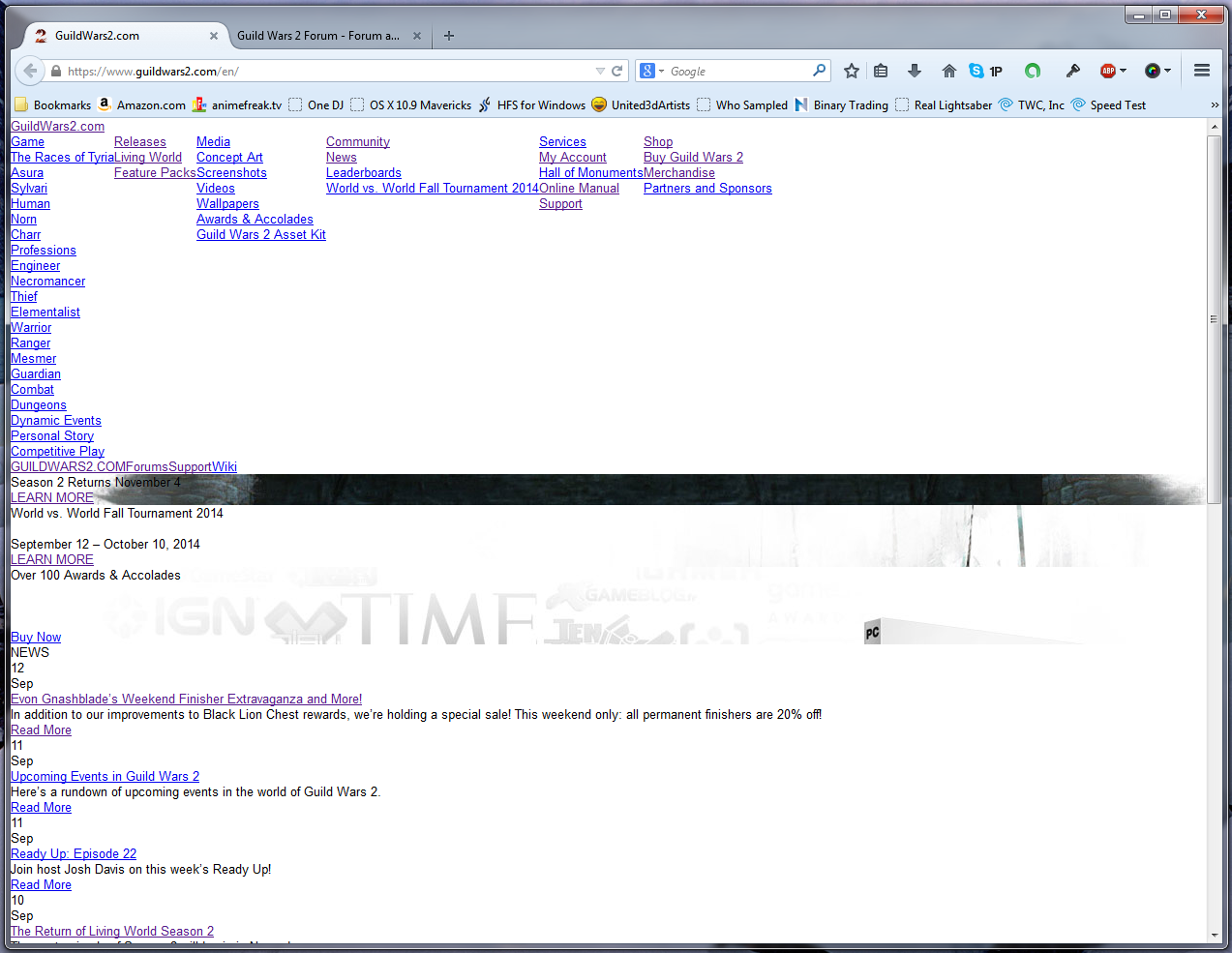The image size is (1232, 953).
Task: Open the Ready Up: Episode 22 link
Action: (74, 854)
